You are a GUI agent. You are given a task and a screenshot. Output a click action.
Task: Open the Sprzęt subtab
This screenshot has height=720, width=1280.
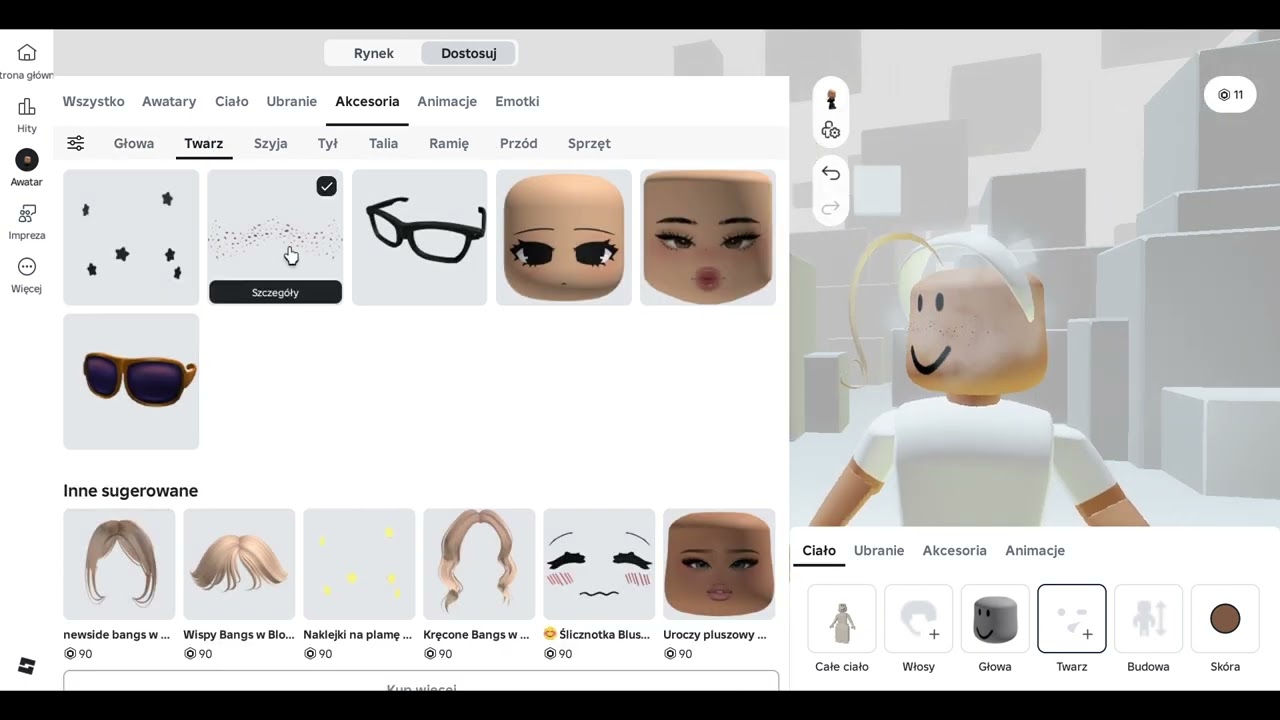click(589, 143)
